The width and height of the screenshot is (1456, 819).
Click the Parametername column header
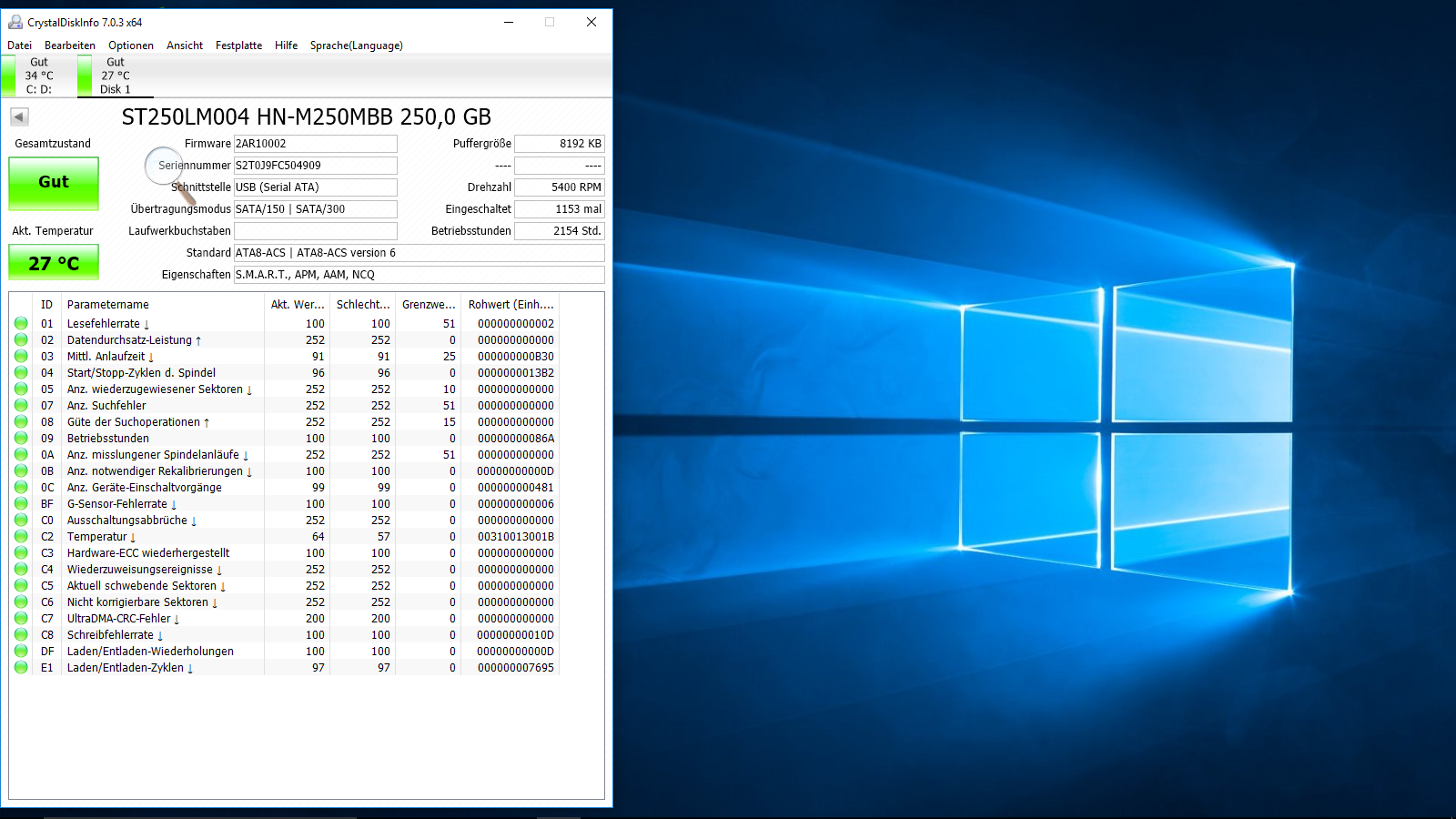point(163,305)
